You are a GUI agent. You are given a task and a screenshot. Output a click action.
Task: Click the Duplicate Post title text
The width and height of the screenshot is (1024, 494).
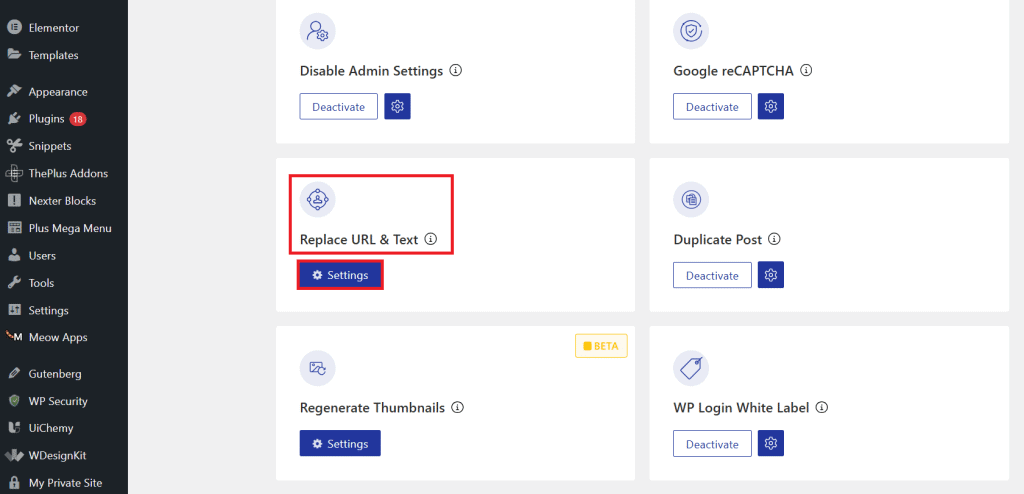click(x=718, y=239)
